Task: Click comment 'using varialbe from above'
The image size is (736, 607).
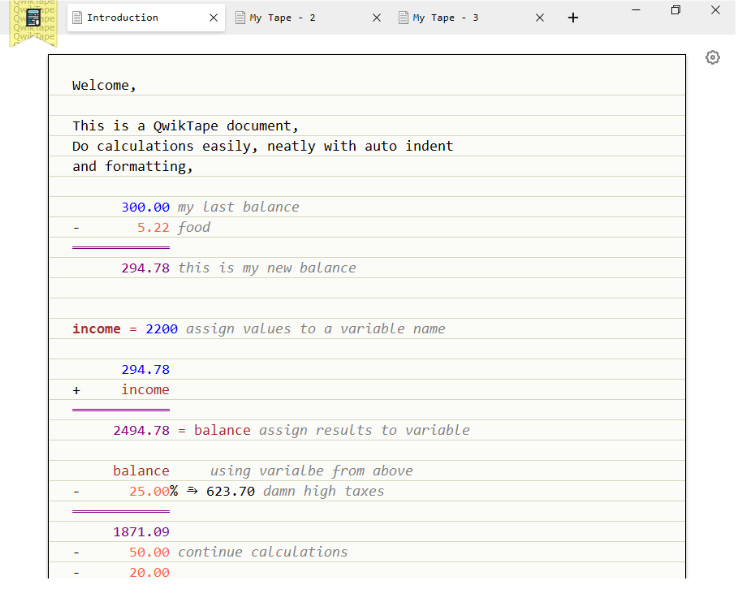Action: tap(311, 471)
